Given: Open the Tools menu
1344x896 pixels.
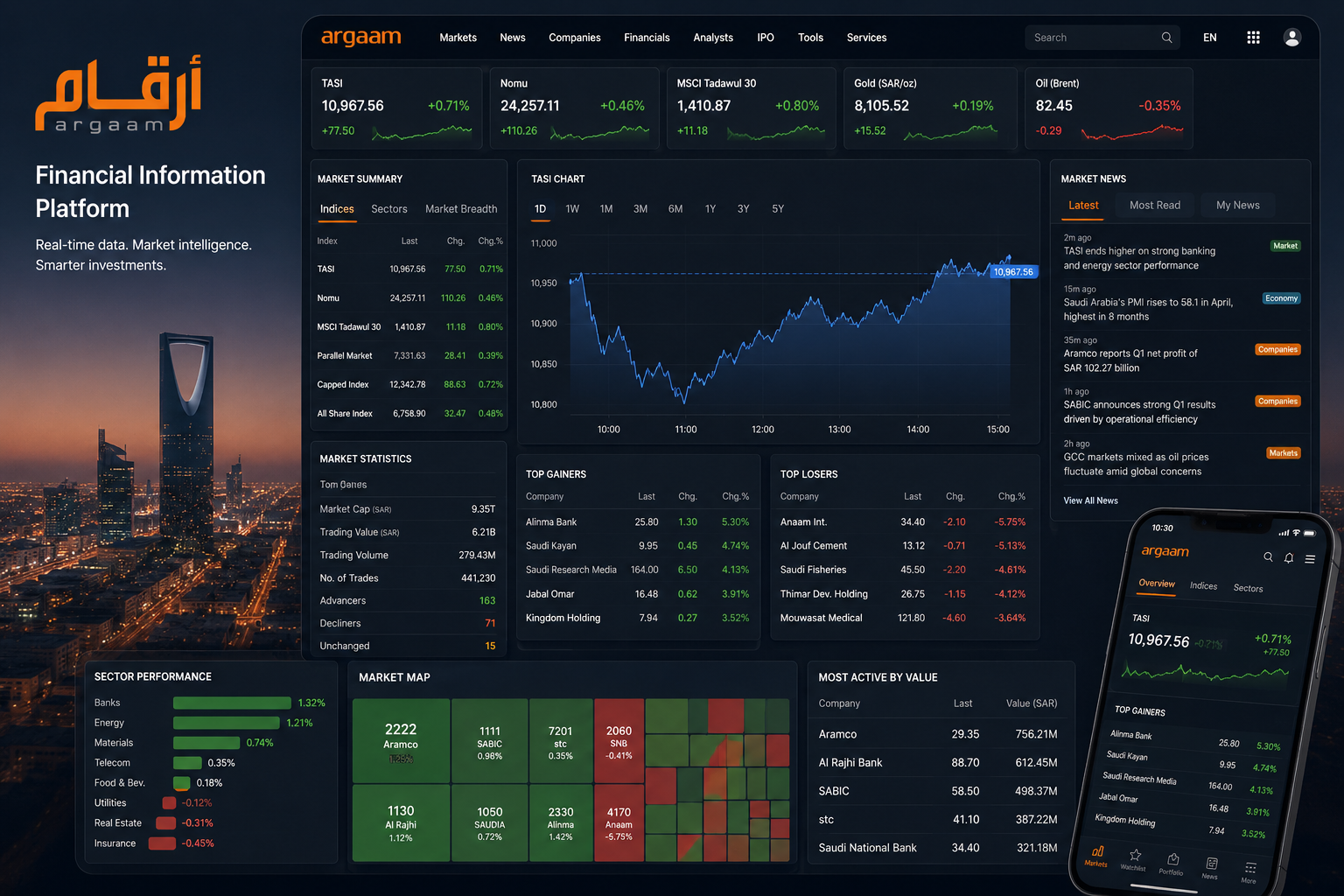Looking at the screenshot, I should (x=810, y=38).
